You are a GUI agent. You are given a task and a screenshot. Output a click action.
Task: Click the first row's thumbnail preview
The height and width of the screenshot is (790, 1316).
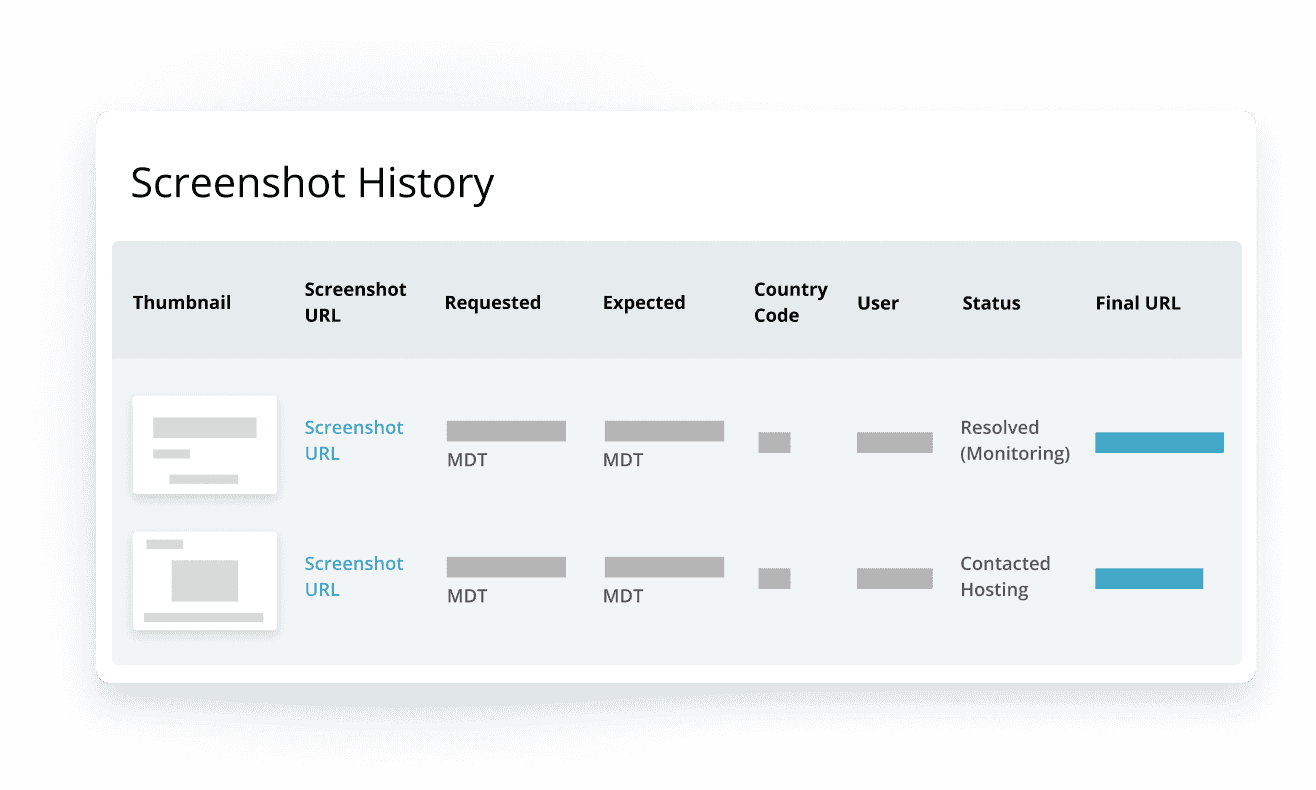[204, 444]
